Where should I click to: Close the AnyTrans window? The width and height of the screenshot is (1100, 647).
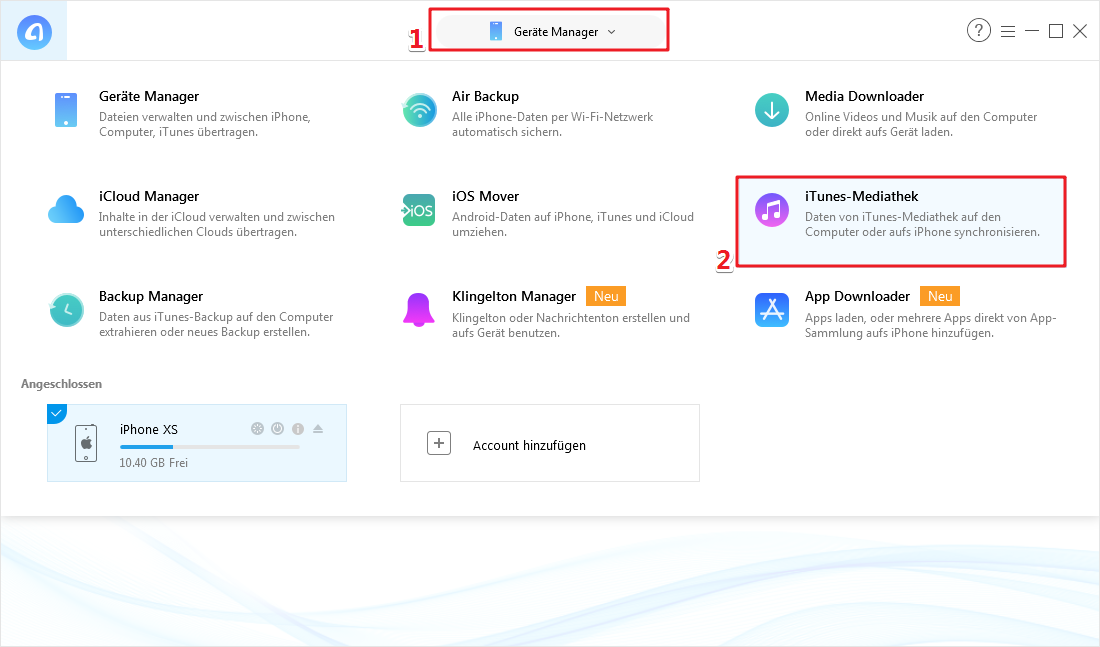point(1080,31)
